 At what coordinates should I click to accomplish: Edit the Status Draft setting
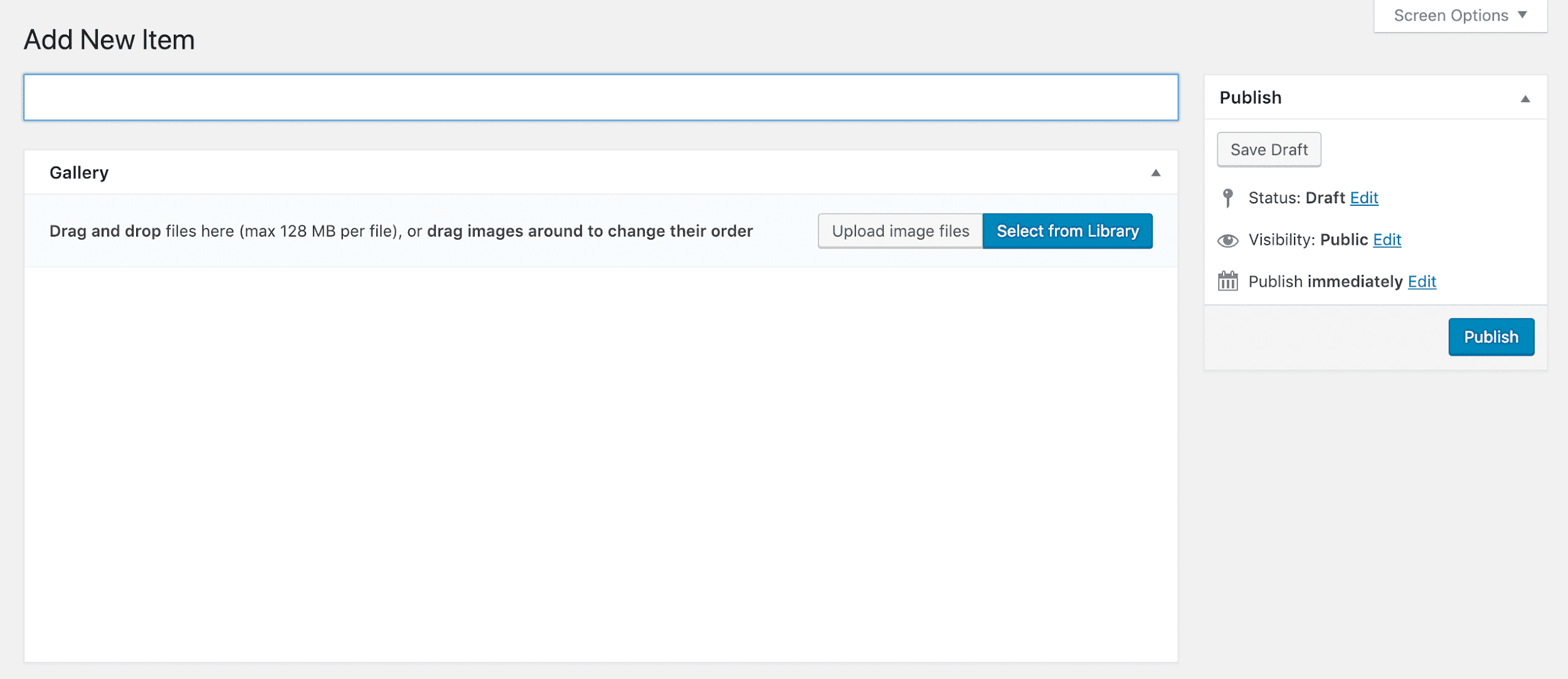point(1363,197)
